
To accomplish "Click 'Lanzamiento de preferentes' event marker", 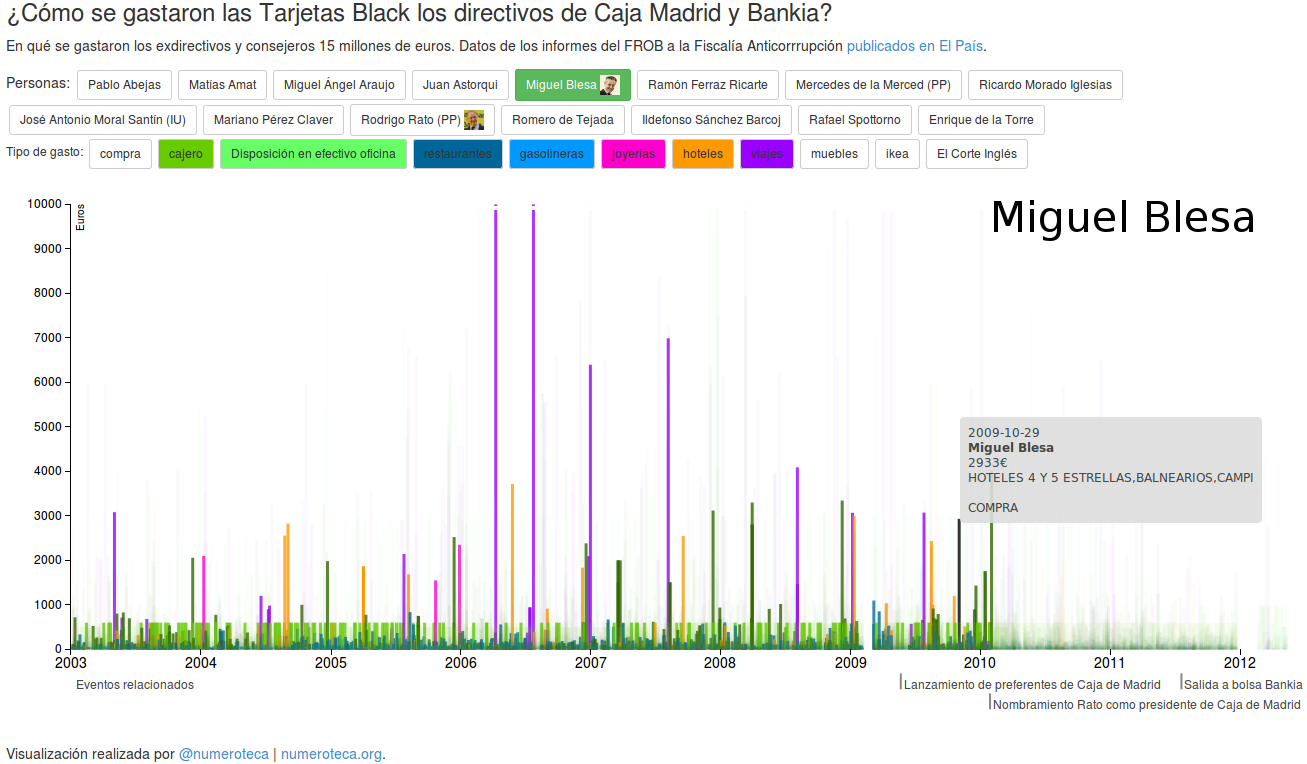I will (x=1031, y=685).
